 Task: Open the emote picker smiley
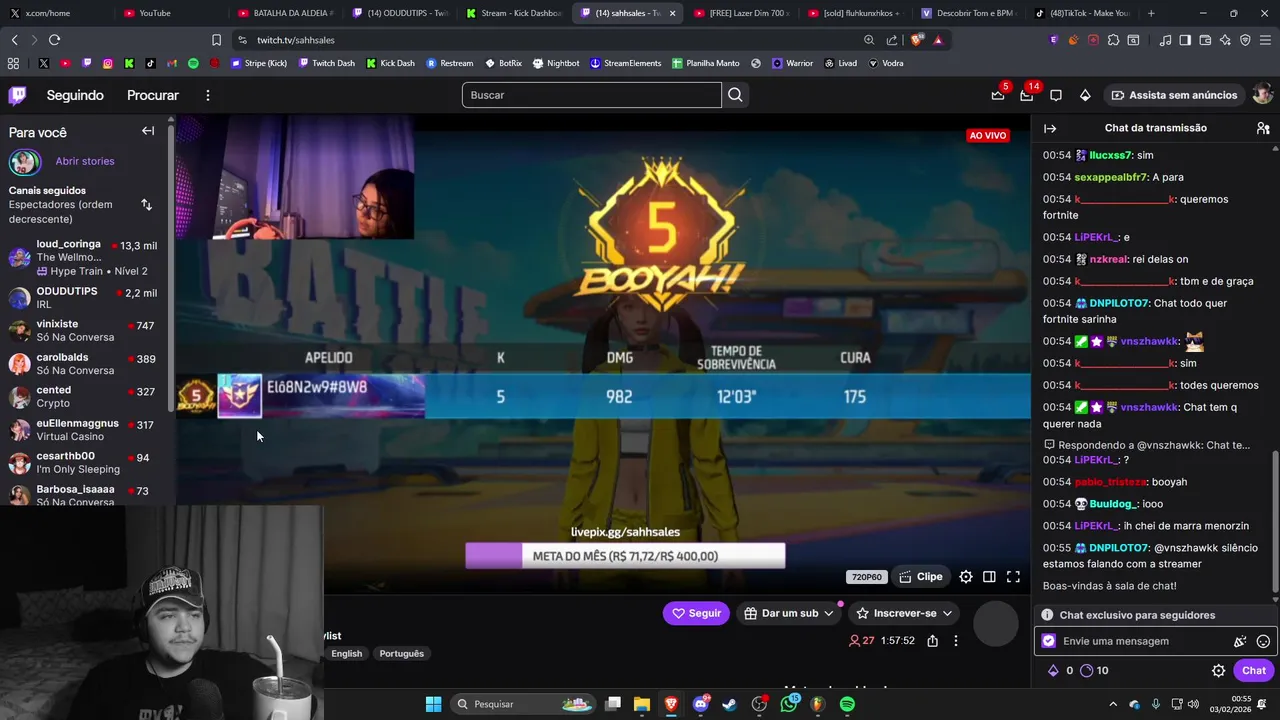[1263, 642]
